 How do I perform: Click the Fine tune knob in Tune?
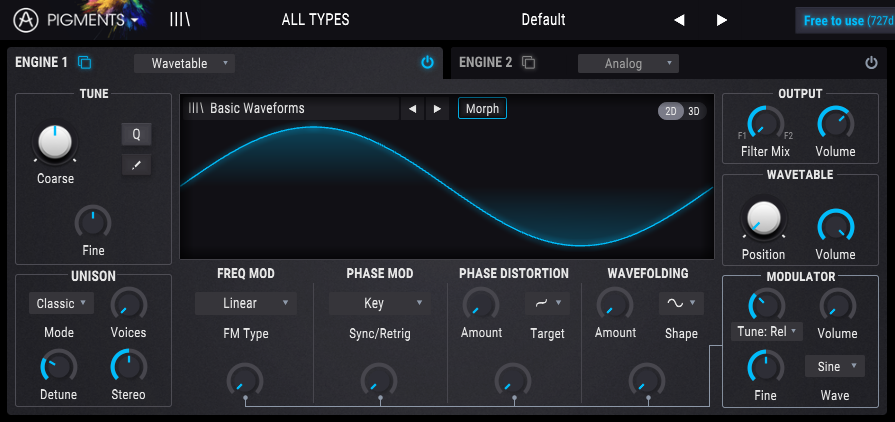93,223
